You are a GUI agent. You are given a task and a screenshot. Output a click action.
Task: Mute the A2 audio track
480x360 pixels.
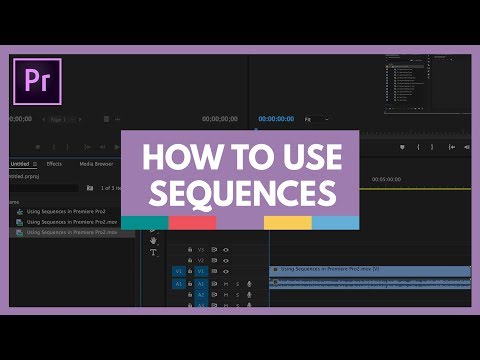click(226, 295)
